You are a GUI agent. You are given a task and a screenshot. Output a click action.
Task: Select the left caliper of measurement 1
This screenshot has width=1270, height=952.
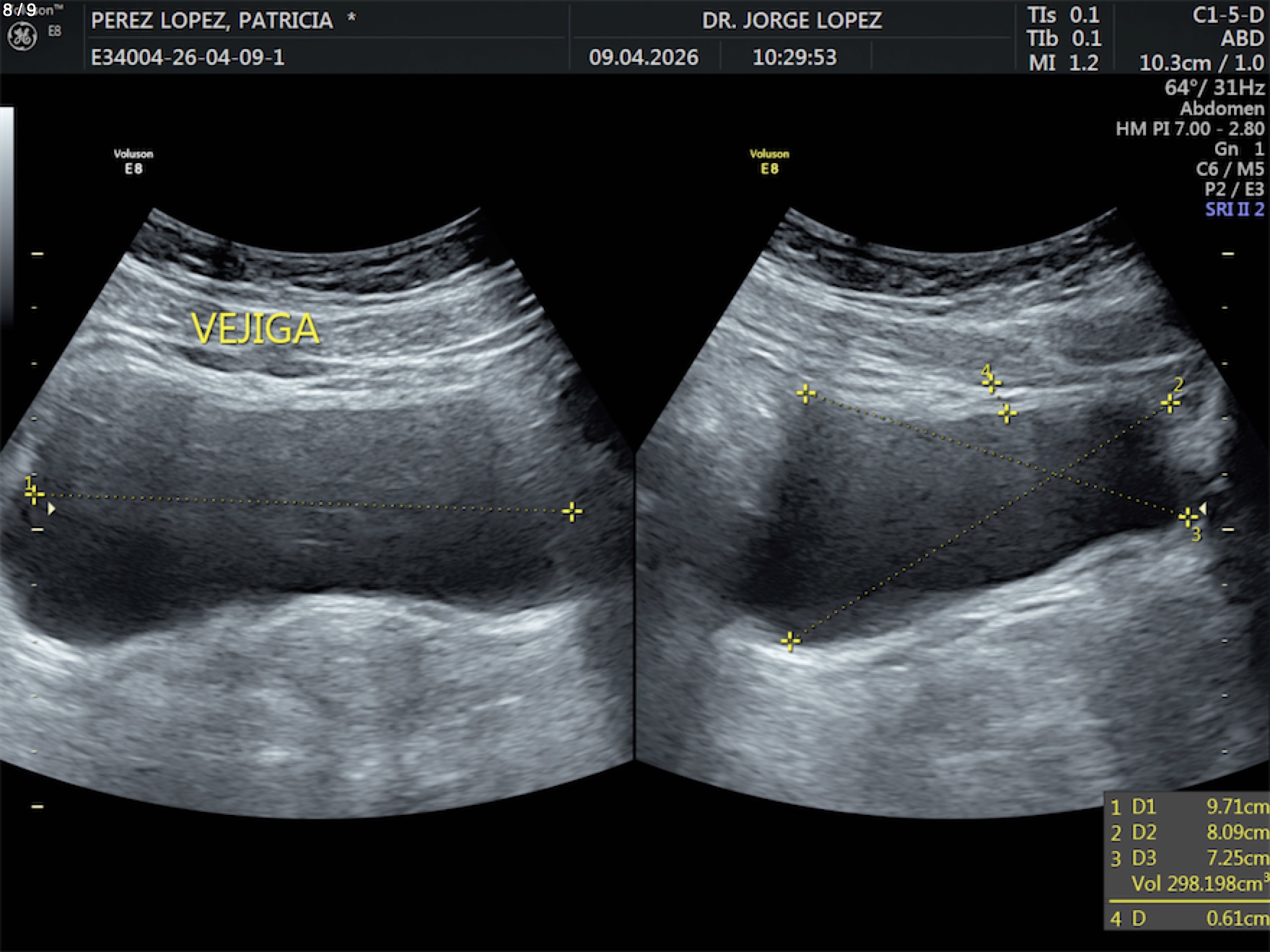35,495
